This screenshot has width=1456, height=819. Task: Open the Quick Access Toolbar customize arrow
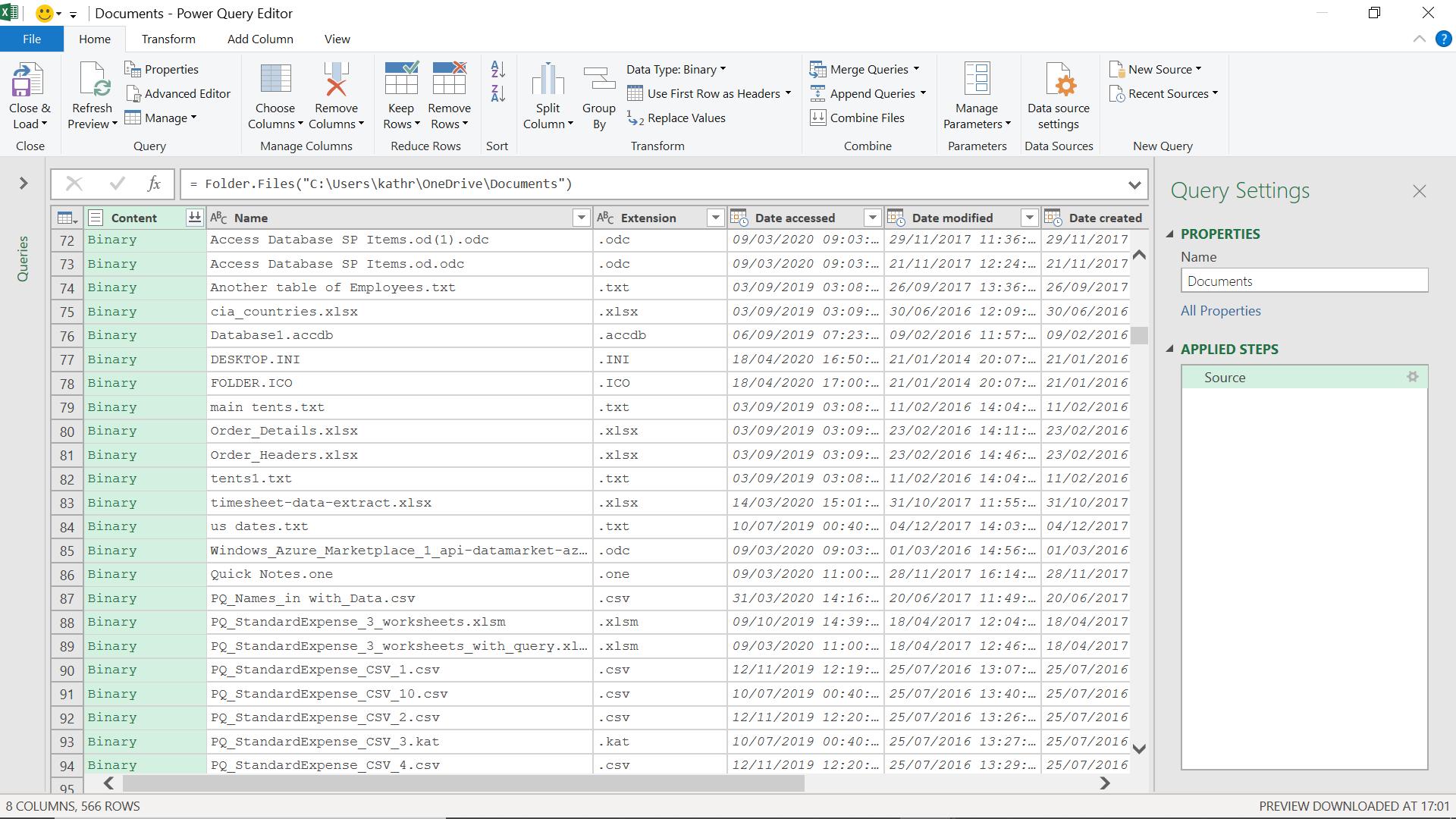coord(73,14)
